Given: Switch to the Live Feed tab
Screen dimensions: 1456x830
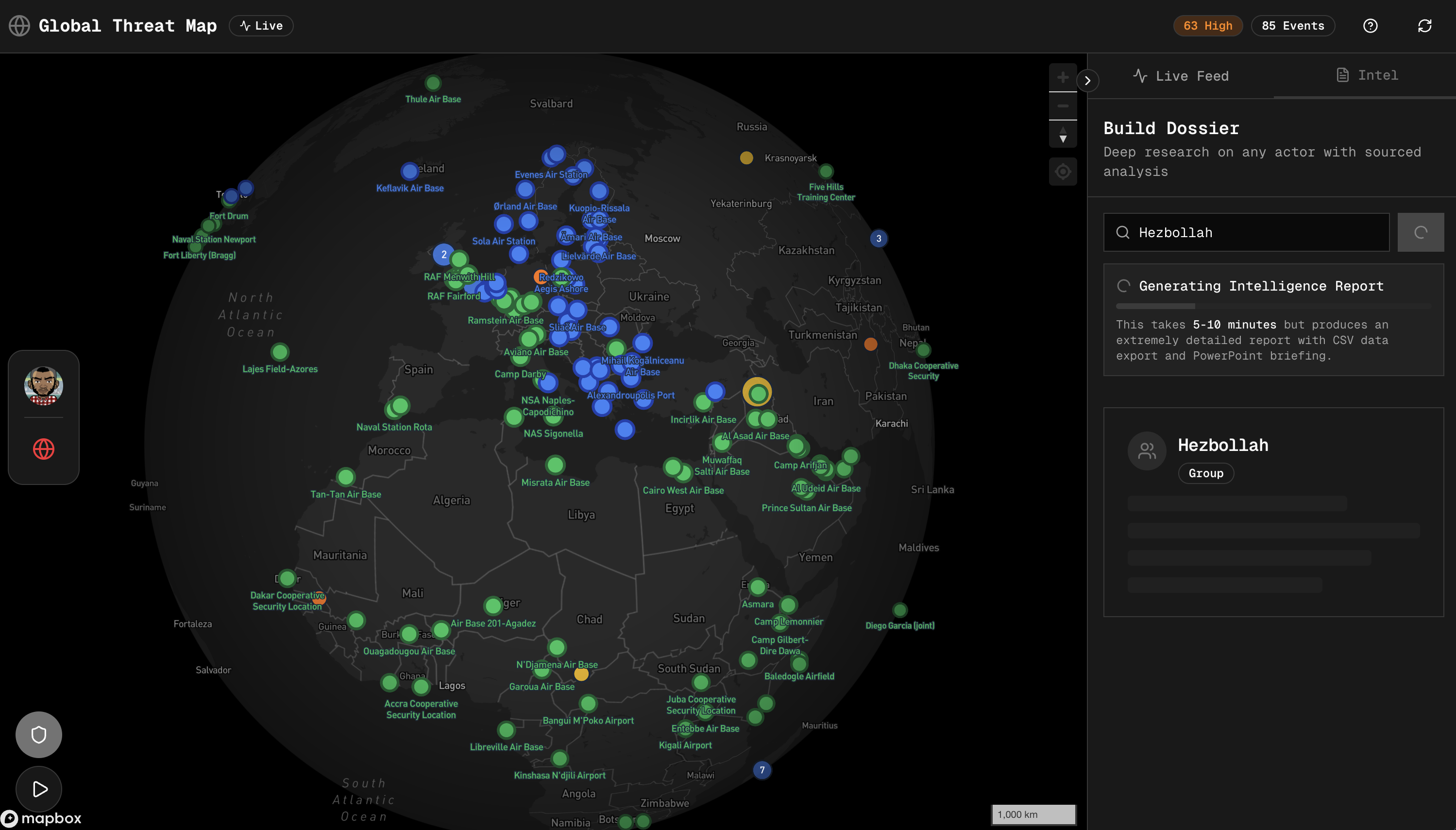Looking at the screenshot, I should (x=1180, y=76).
